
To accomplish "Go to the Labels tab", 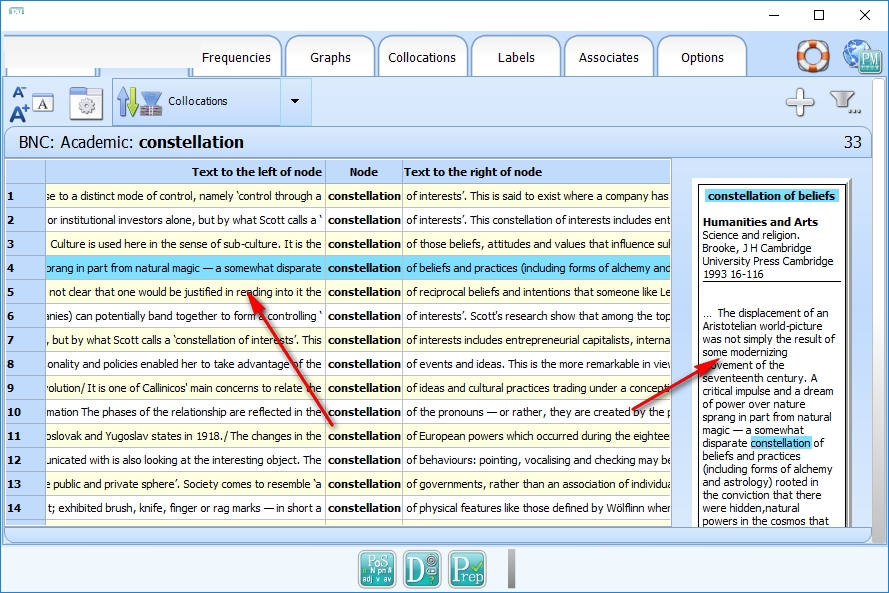I will tap(516, 58).
